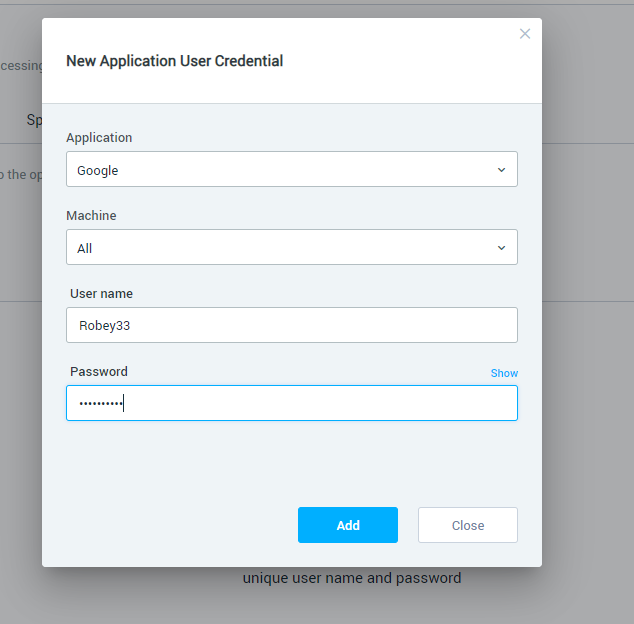Click the Application field label
The width and height of the screenshot is (634, 624).
pos(99,138)
